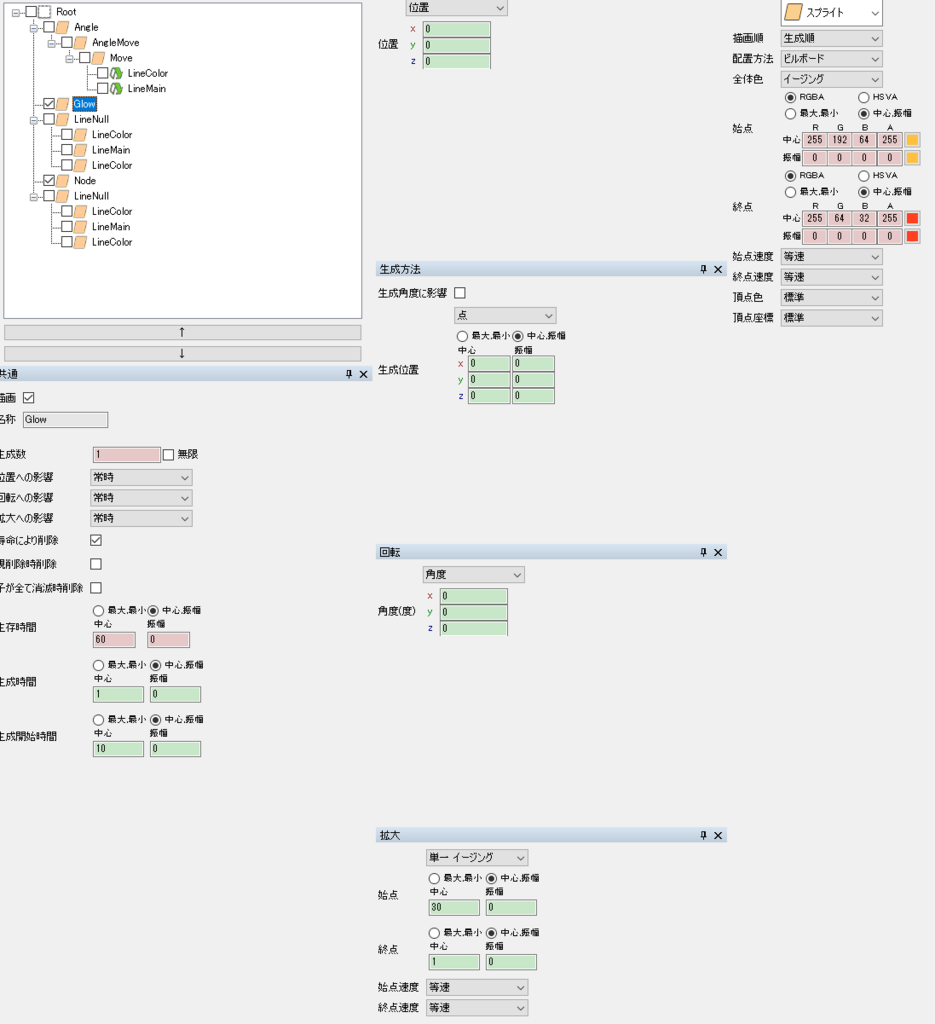The height and width of the screenshot is (1024, 935).
Task: Select the AngleMove node label in tree
Action: 116,42
